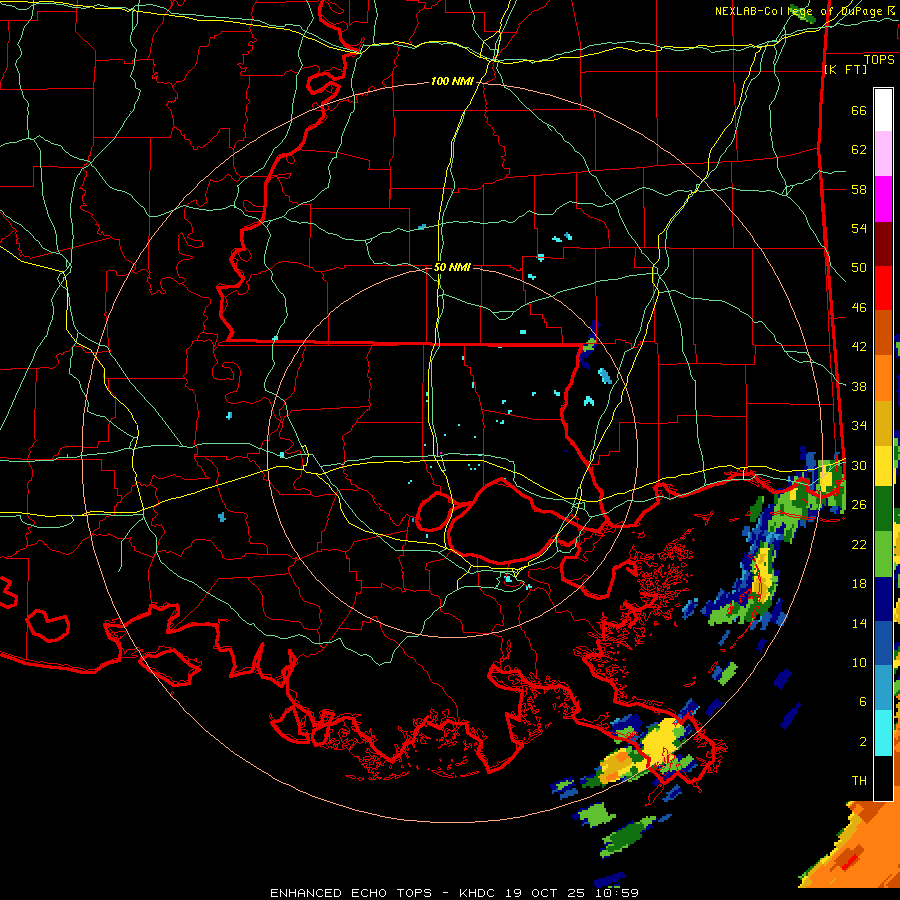
Task: Click the "30" legend value
Action: pos(859,465)
